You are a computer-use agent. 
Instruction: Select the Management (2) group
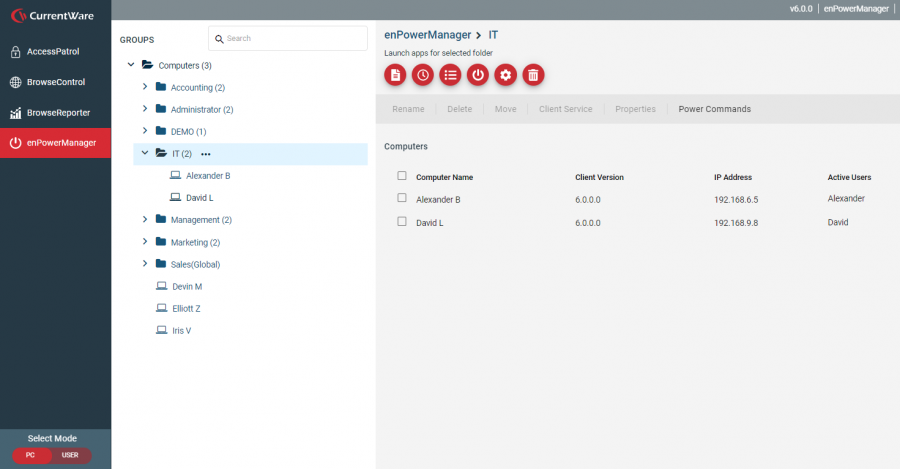[201, 220]
